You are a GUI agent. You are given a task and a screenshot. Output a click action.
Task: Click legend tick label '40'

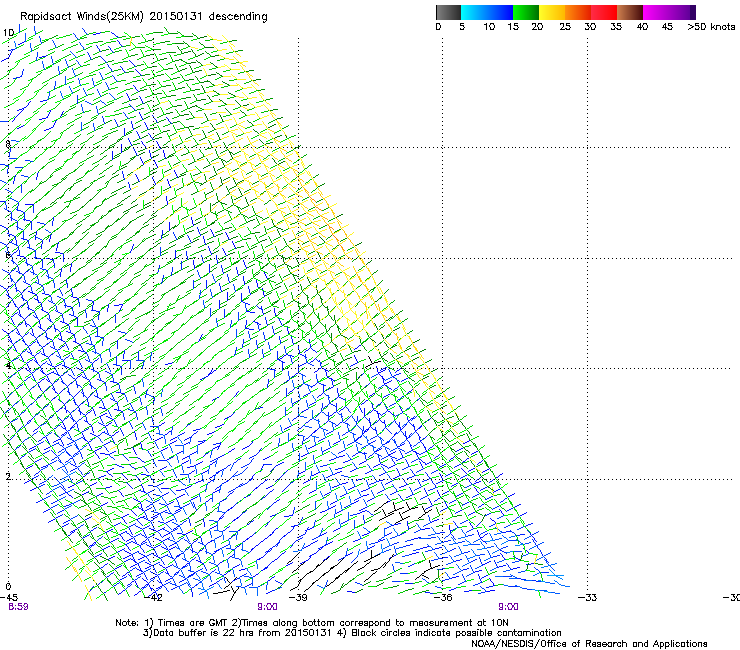[642, 27]
